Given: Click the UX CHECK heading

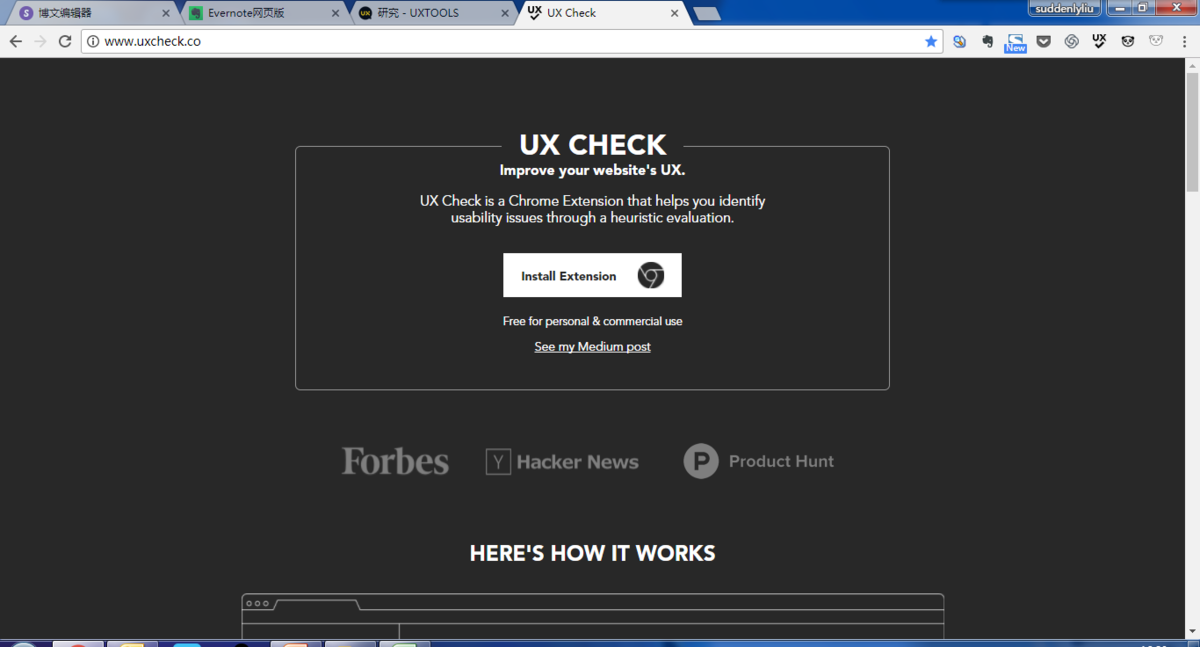Looking at the screenshot, I should tap(592, 145).
